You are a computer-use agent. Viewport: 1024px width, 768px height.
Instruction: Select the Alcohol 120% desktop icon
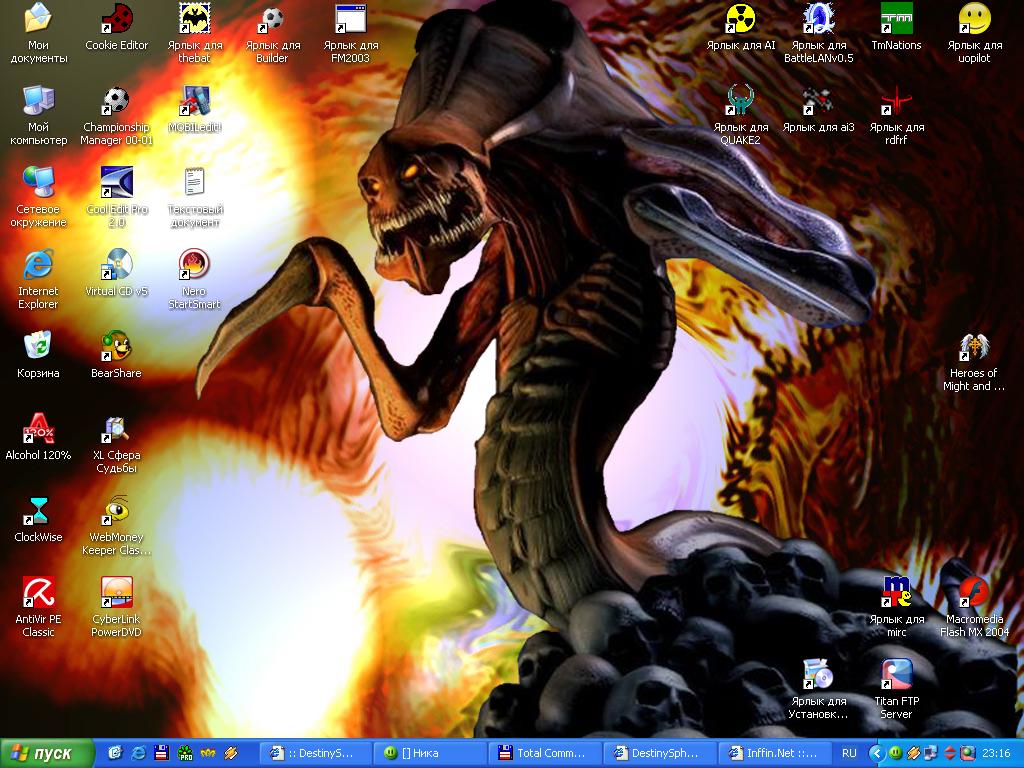tap(38, 438)
